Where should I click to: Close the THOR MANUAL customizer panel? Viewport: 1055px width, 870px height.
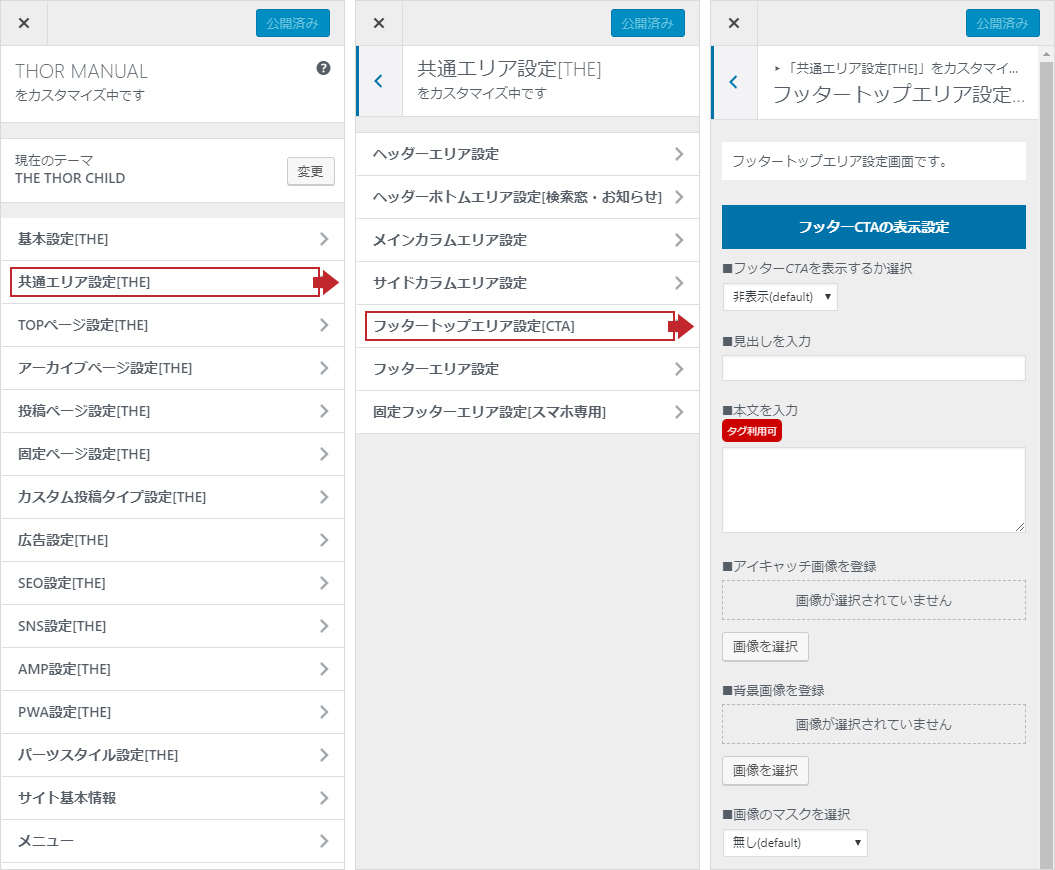(x=24, y=23)
